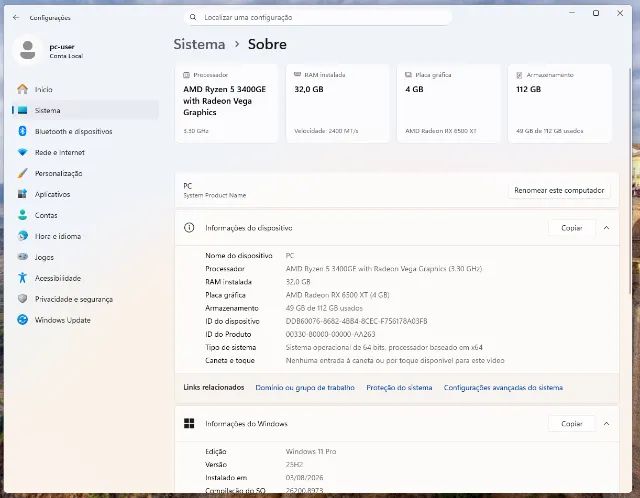Click System Product Name text
The width and height of the screenshot is (640, 498).
[215, 196]
